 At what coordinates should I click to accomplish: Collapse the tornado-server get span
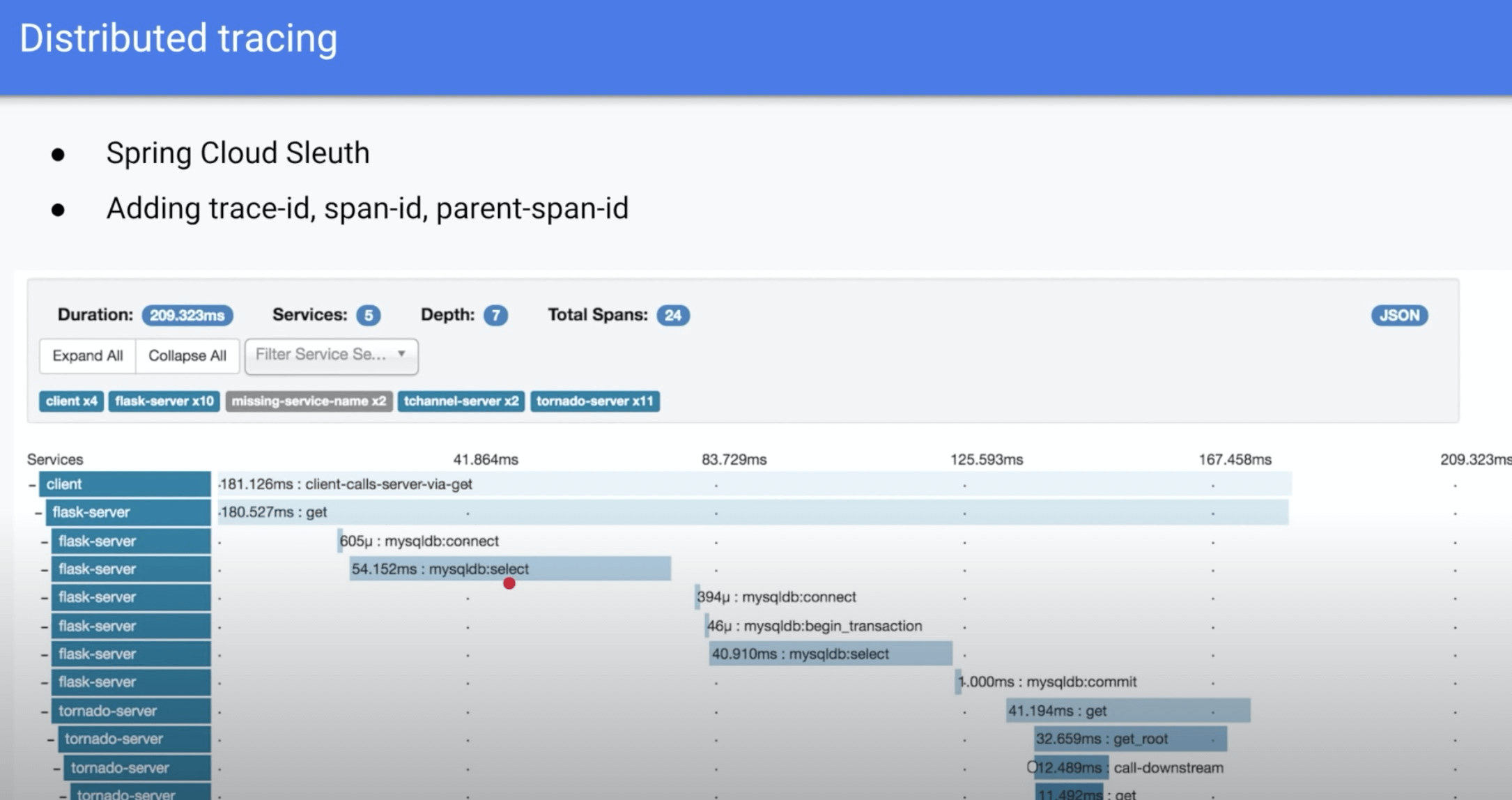45,711
